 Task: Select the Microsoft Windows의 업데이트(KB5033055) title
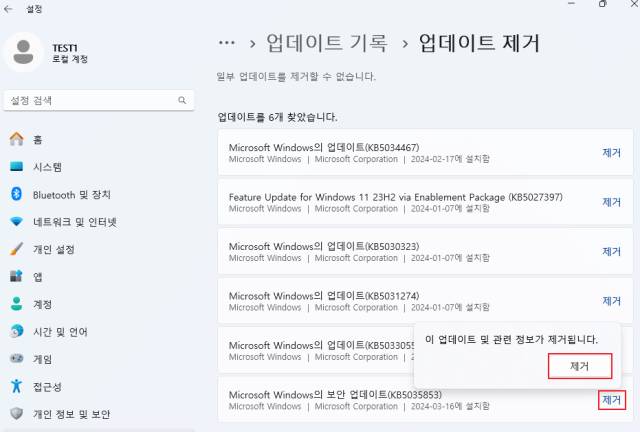(322, 345)
